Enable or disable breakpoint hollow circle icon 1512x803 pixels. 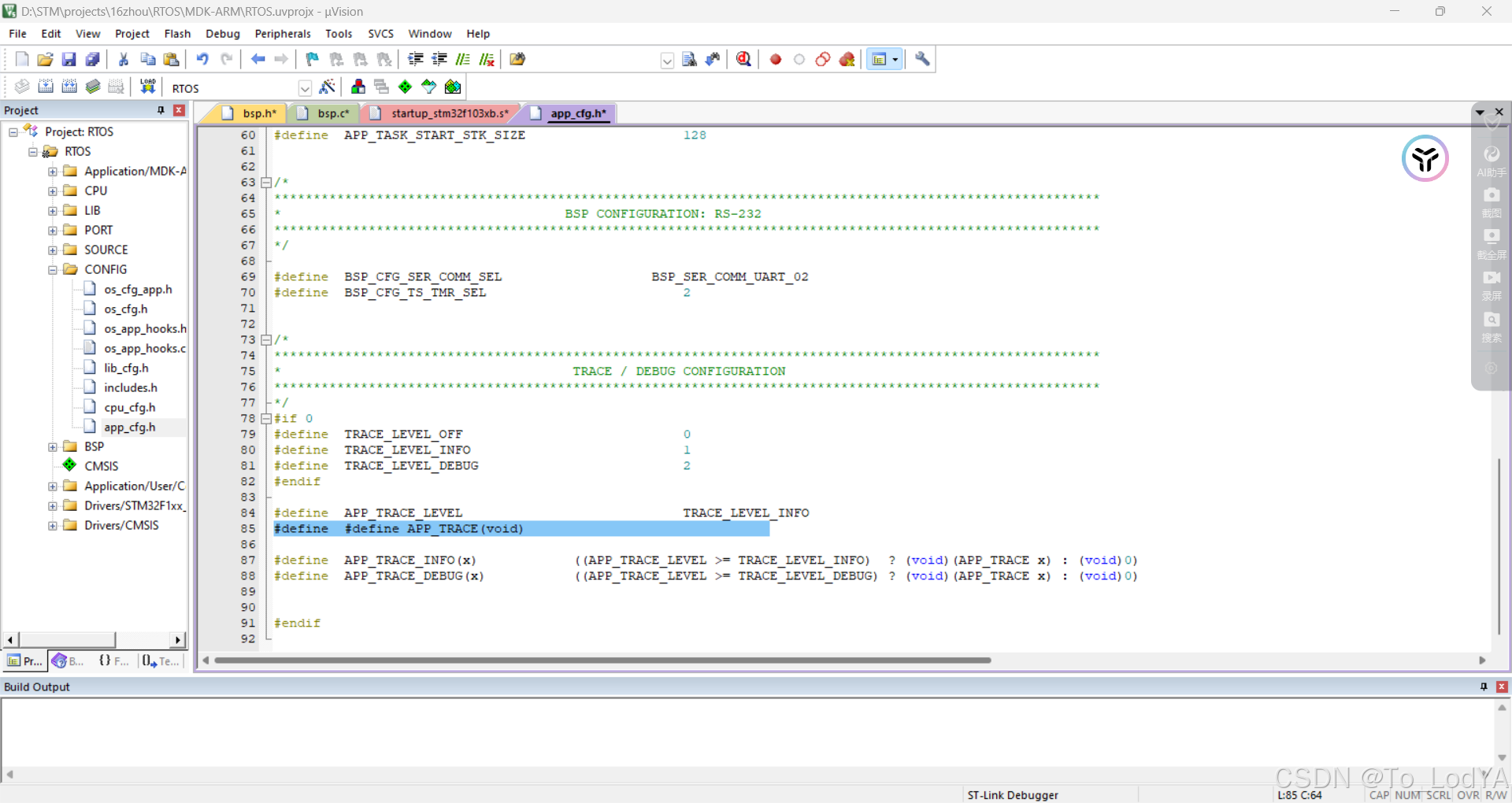pyautogui.click(x=799, y=59)
